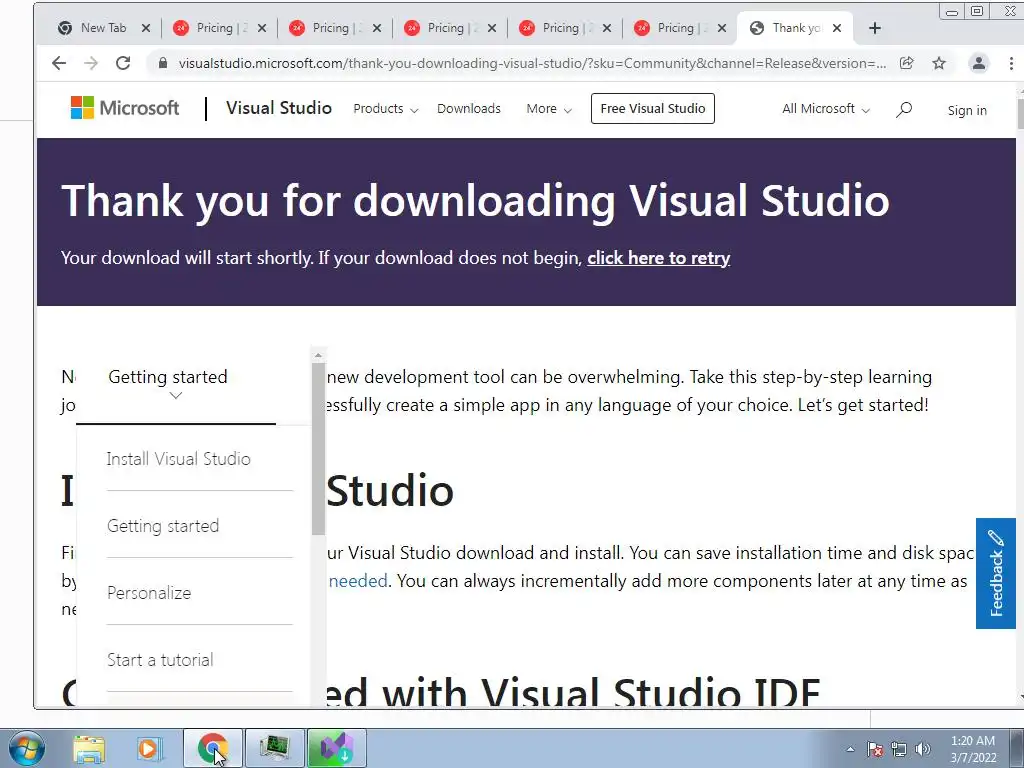Open the Feedback side button

pos(996,573)
